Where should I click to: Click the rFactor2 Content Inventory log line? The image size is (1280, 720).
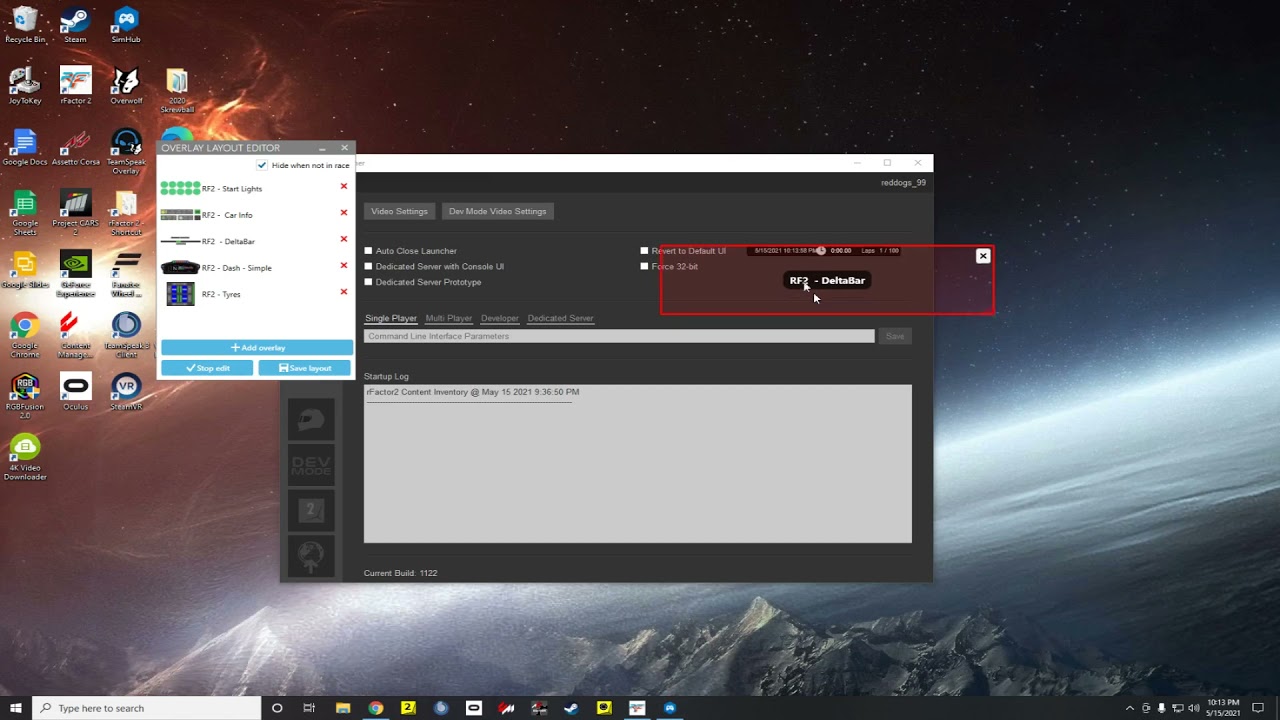(x=472, y=392)
